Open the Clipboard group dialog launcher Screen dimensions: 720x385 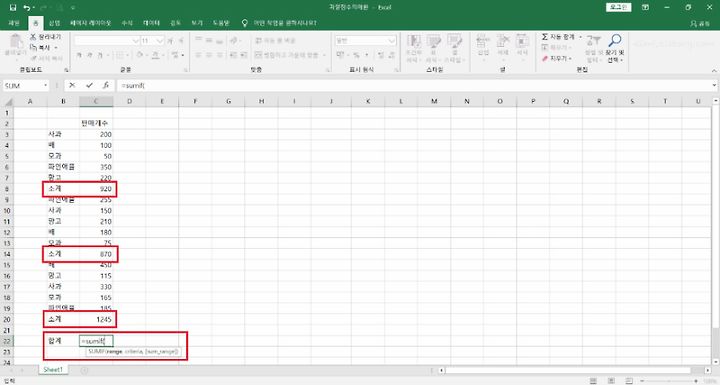tap(67, 70)
